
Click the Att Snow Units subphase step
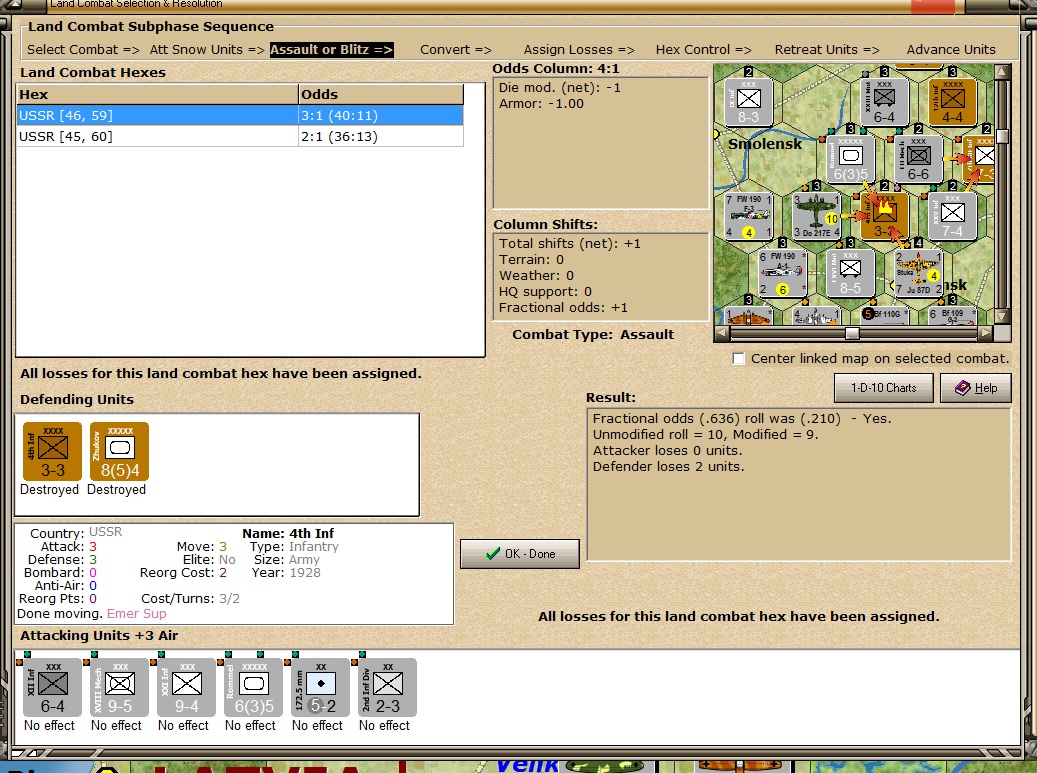tap(207, 50)
